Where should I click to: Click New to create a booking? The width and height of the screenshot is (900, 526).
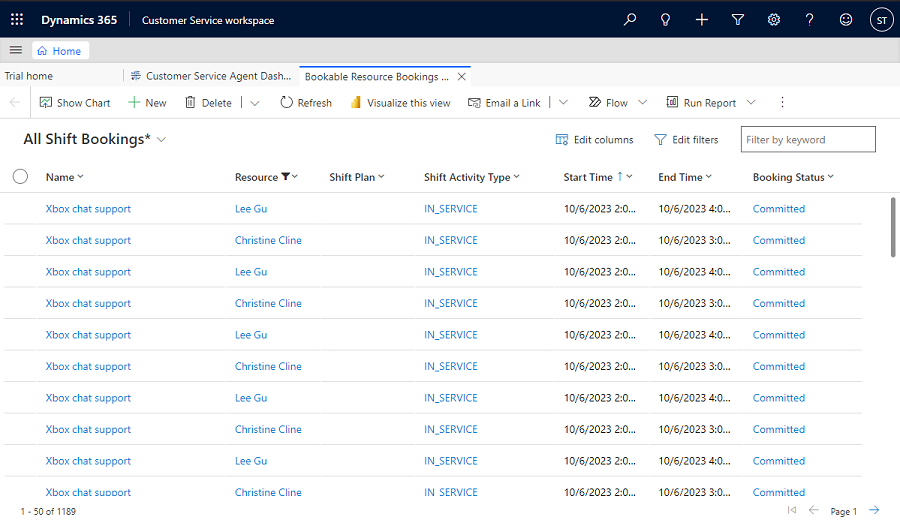[147, 103]
